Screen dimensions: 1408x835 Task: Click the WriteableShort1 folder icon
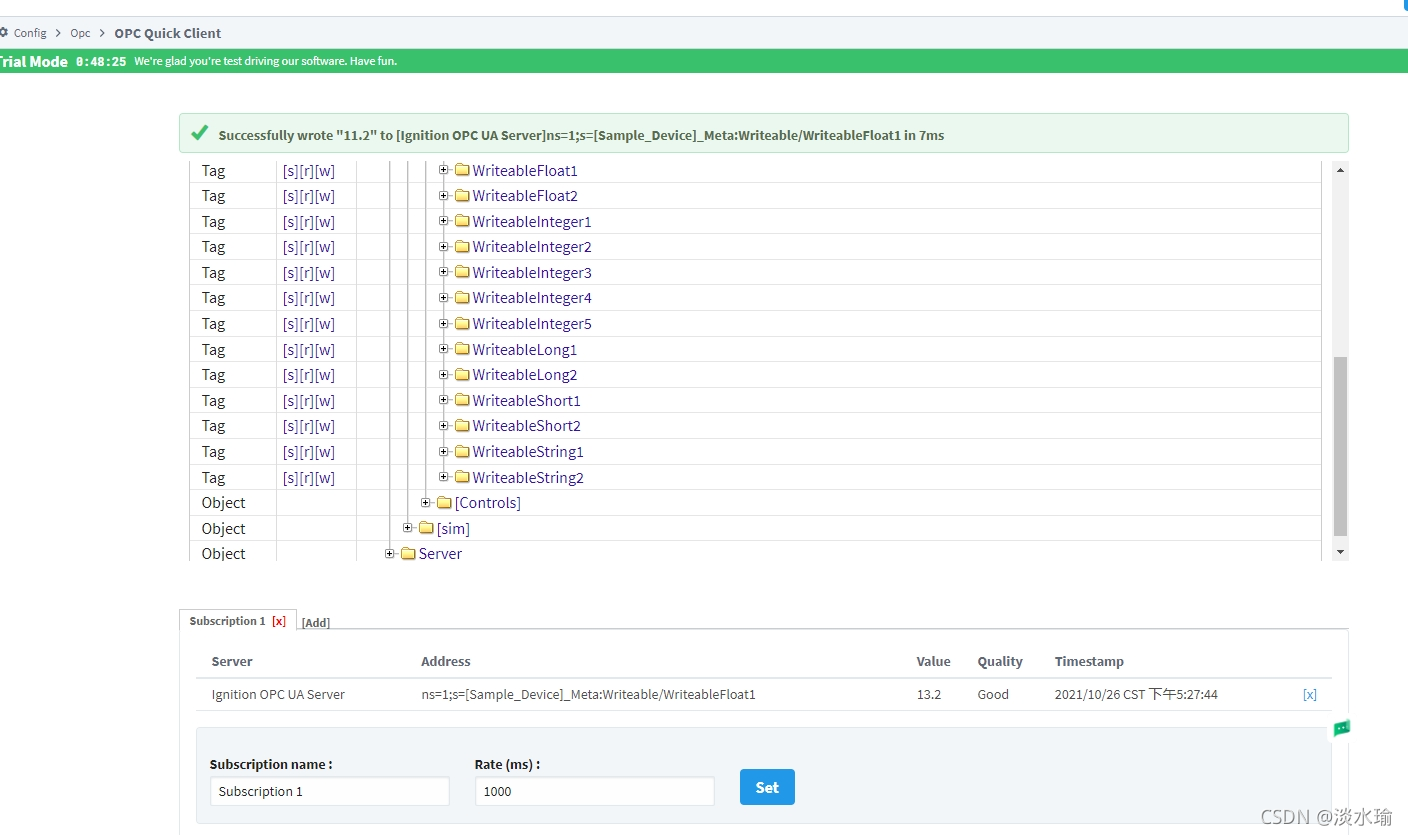(x=462, y=400)
